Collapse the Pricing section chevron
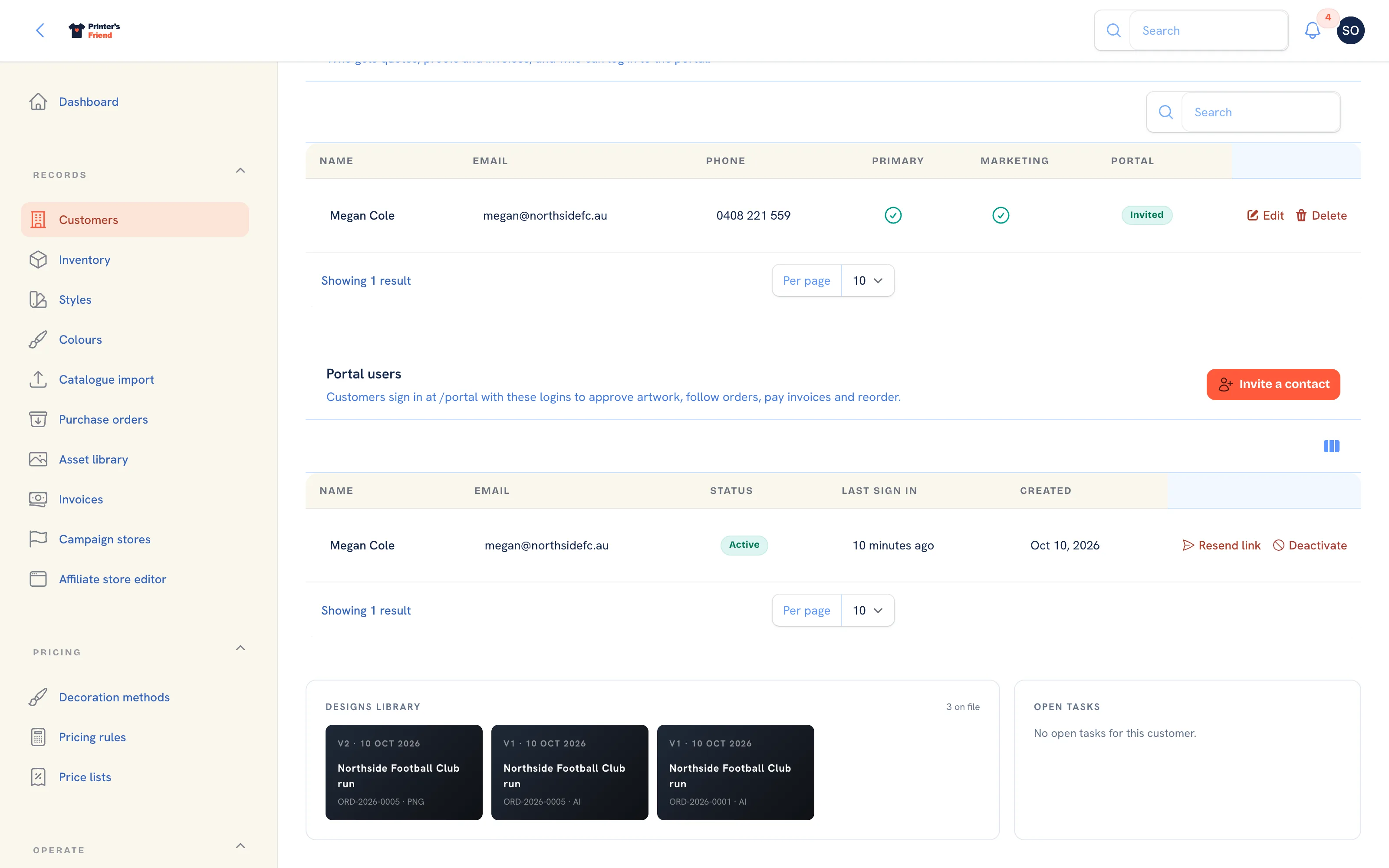This screenshot has height=868, width=1389. tap(240, 648)
